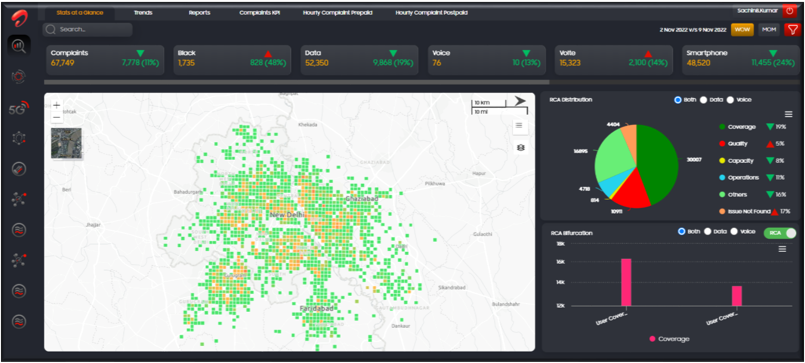The width and height of the screenshot is (805, 363).
Task: Click the green triangle beside Coverage 19%
Action: coord(770,127)
